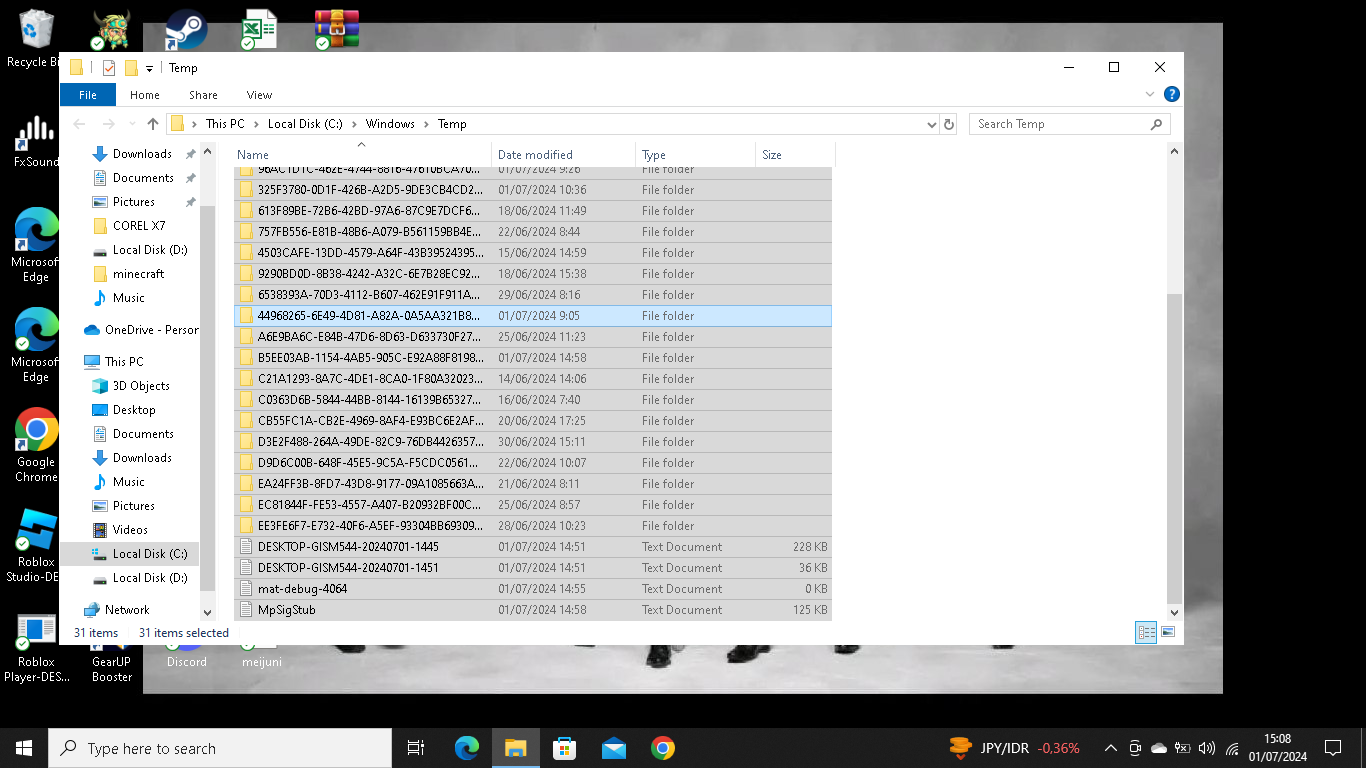This screenshot has height=768, width=1366.
Task: Go up one level with Up arrow
Action: 152,124
